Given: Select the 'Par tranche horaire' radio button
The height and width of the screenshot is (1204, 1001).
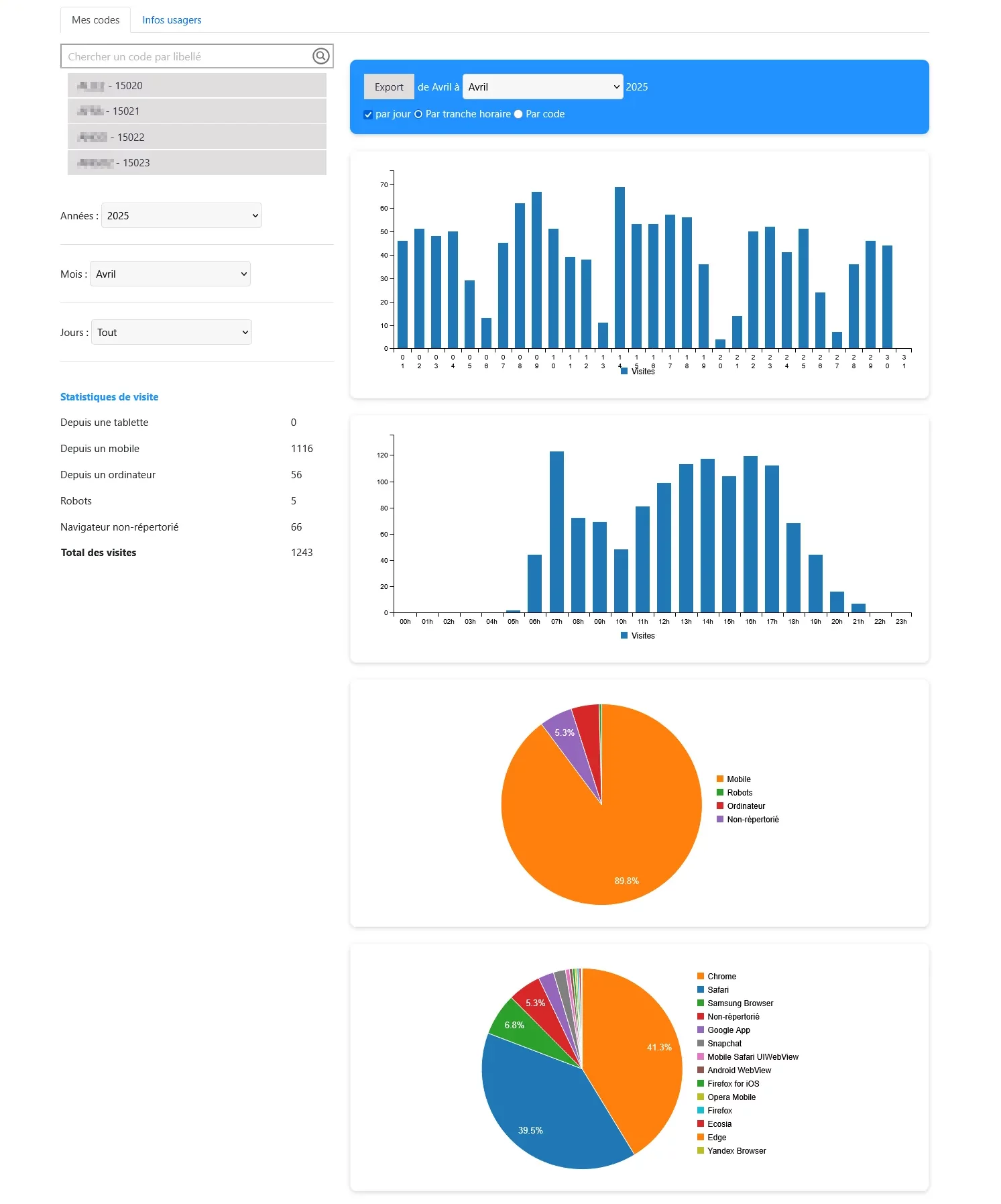Looking at the screenshot, I should point(418,115).
